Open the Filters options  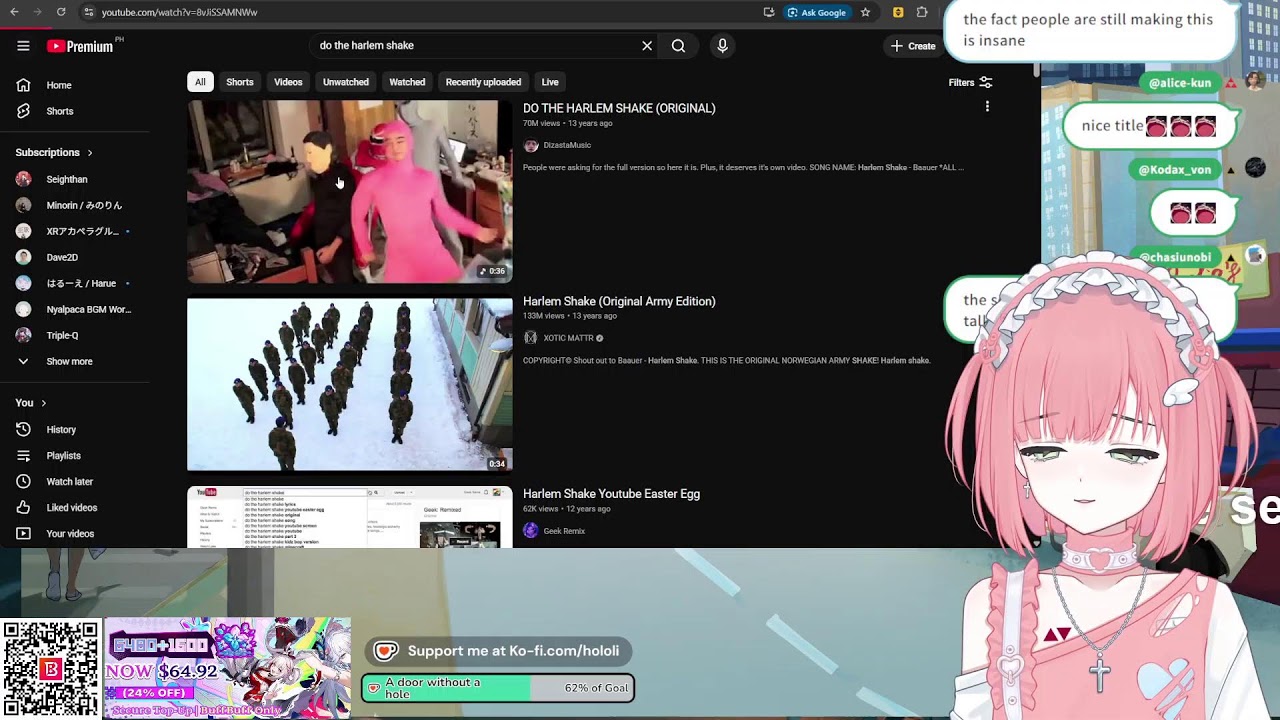[x=970, y=82]
